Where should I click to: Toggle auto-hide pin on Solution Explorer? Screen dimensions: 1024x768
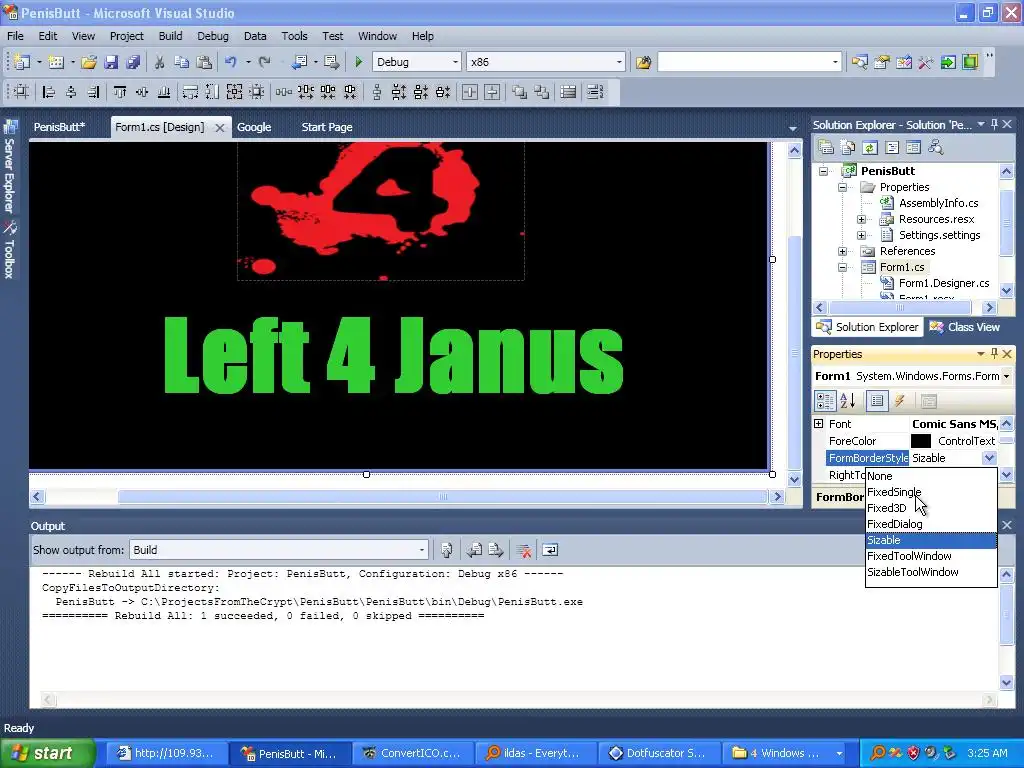click(x=995, y=124)
